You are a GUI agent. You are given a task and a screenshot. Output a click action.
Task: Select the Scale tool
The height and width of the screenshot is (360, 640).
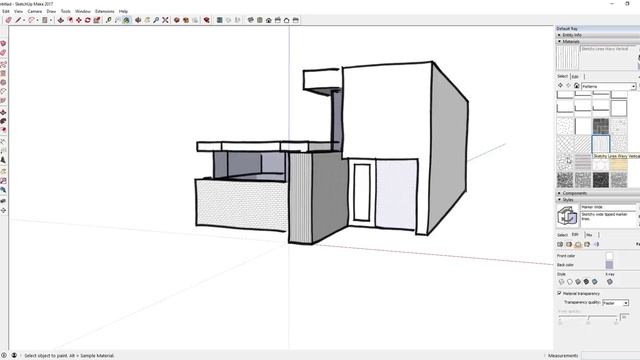coord(97,20)
